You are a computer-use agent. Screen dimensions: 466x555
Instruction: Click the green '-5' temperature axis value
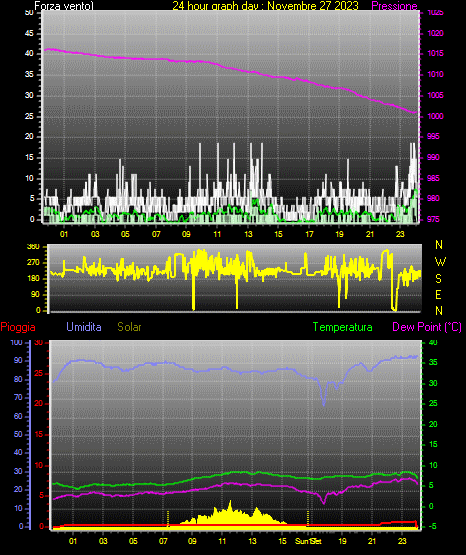[432, 527]
